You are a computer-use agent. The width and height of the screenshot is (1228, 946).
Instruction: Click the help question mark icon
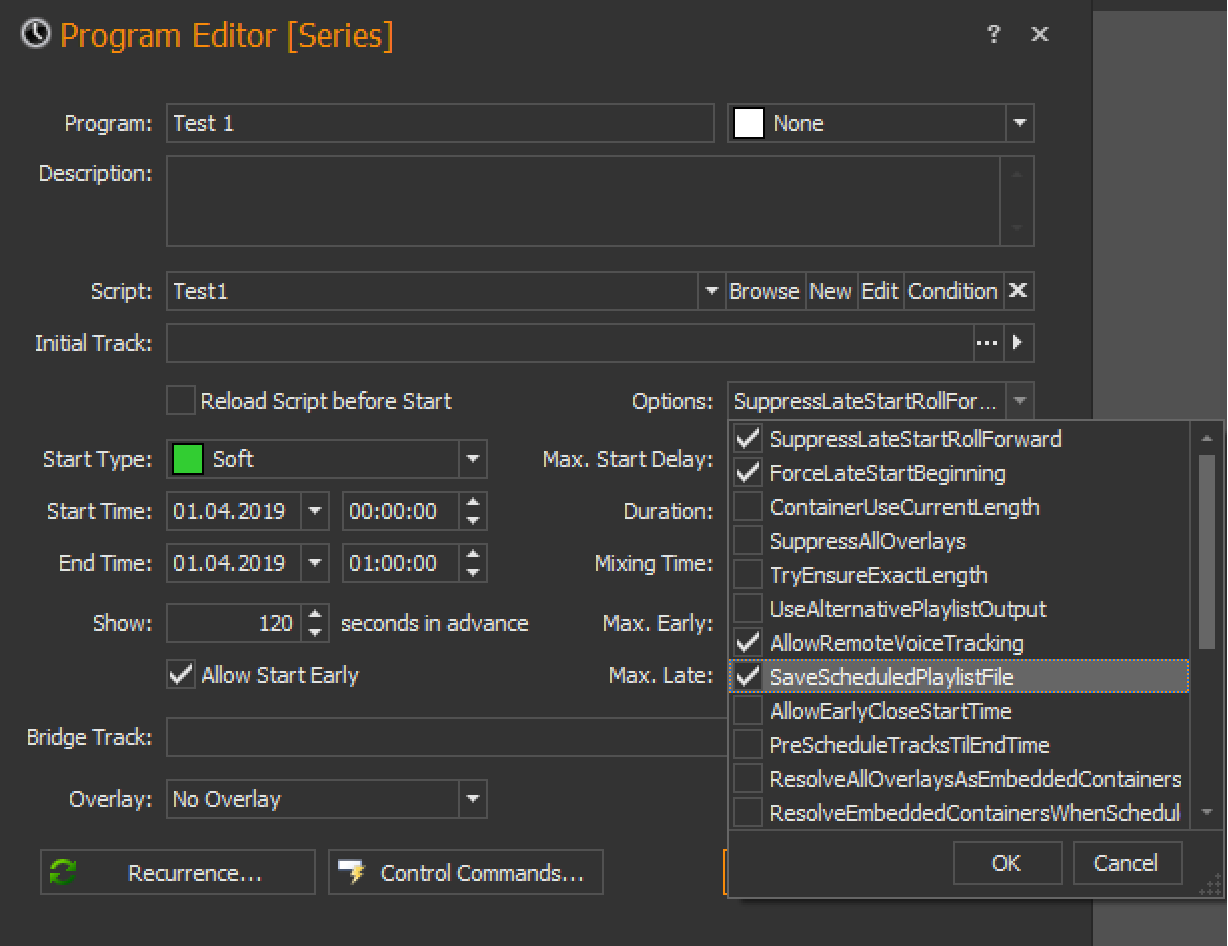tap(993, 35)
